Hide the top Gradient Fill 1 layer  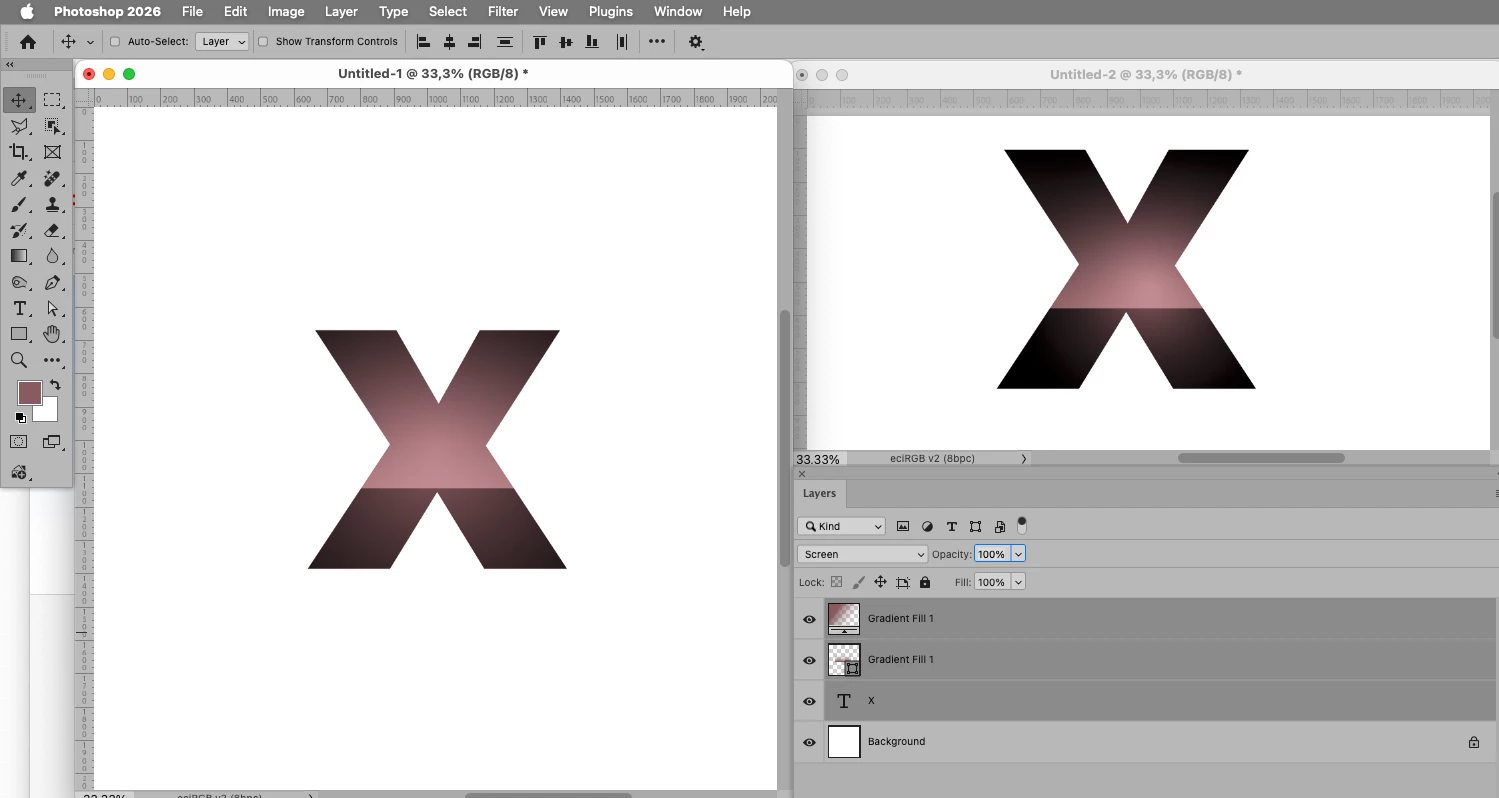coord(809,619)
